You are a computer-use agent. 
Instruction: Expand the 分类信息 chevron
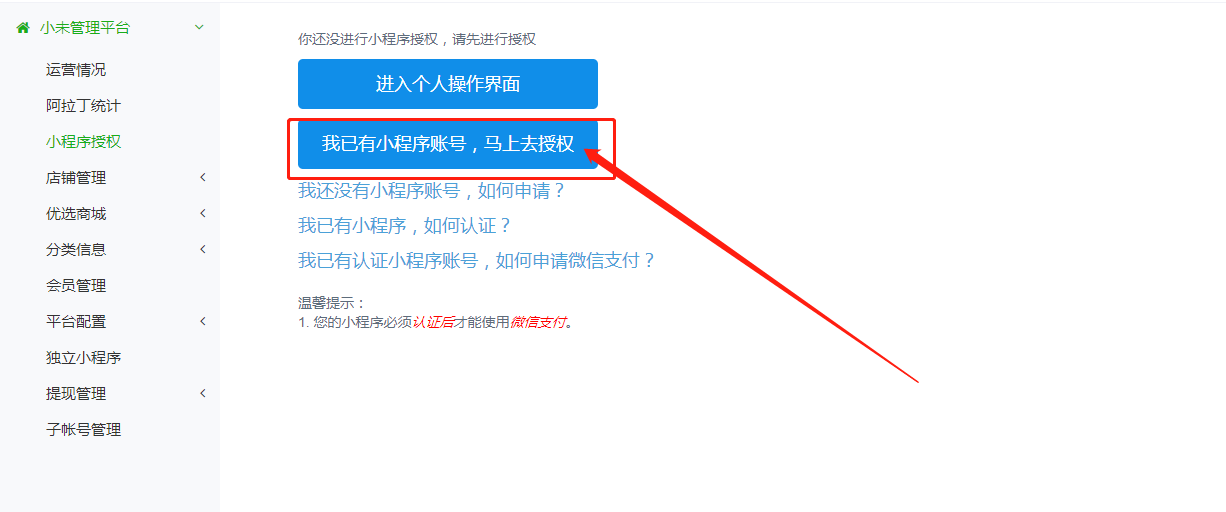(x=202, y=250)
